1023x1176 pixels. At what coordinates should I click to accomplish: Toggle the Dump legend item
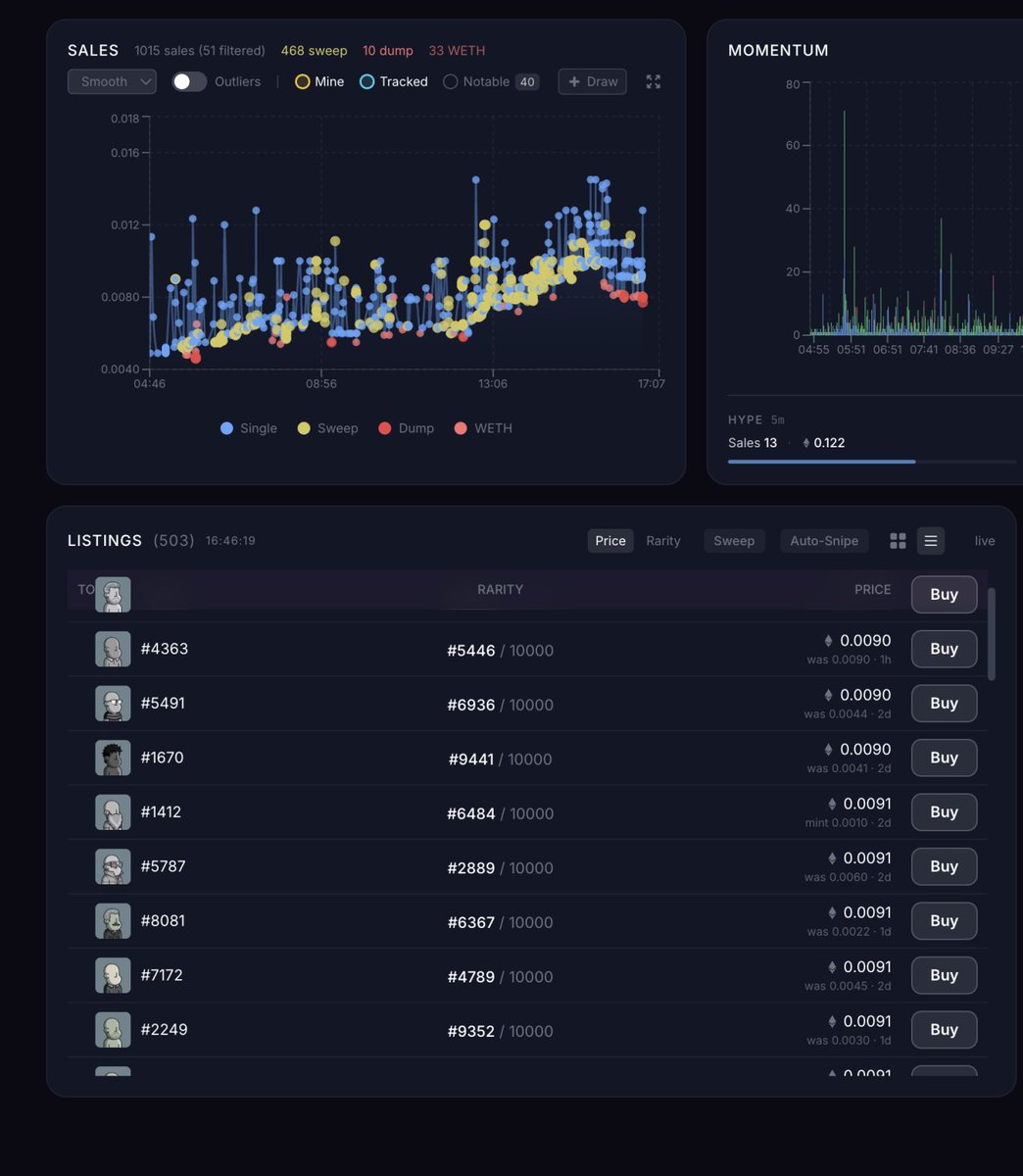pyautogui.click(x=407, y=428)
